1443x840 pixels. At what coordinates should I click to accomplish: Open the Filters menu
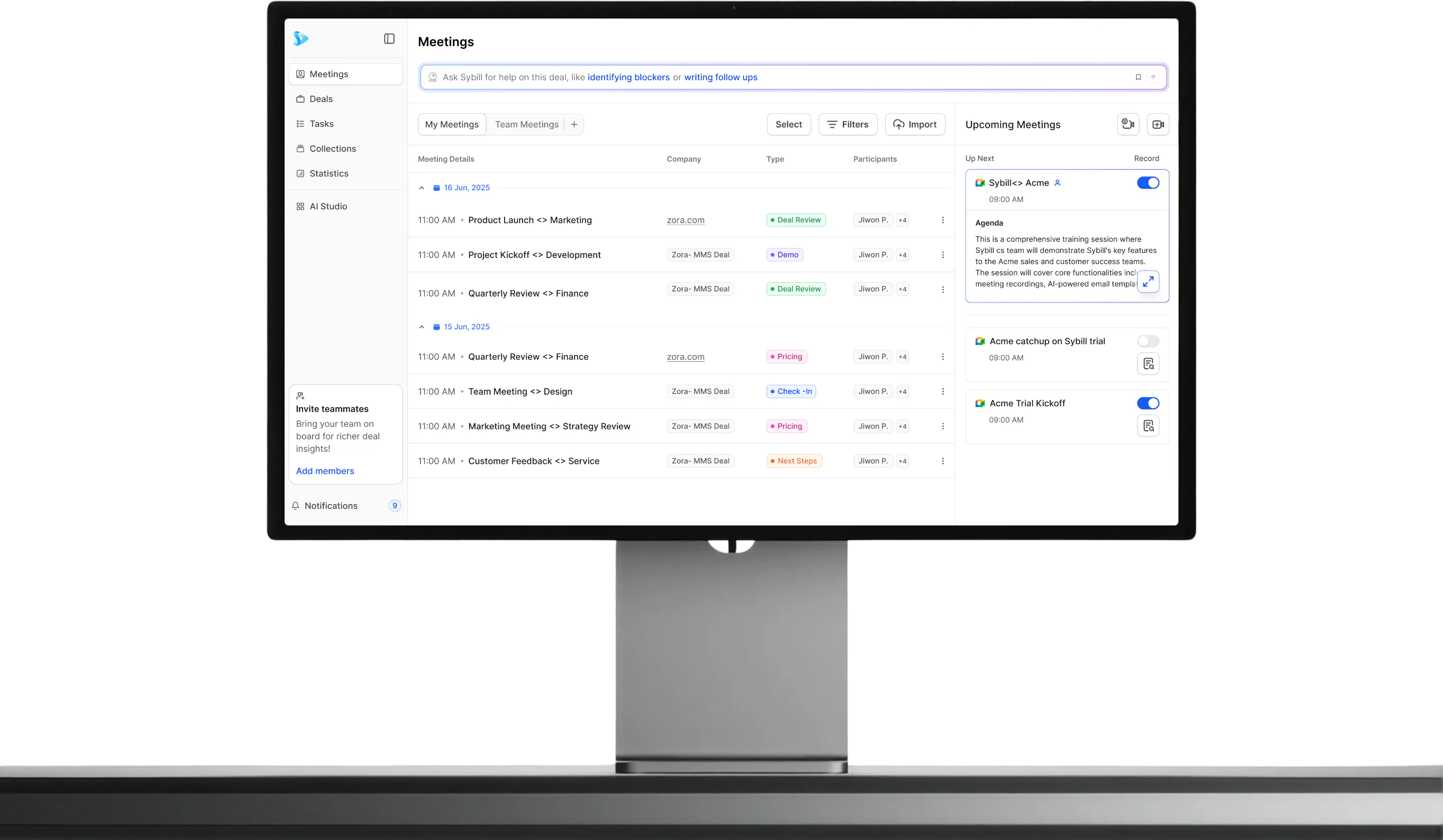[x=848, y=124]
